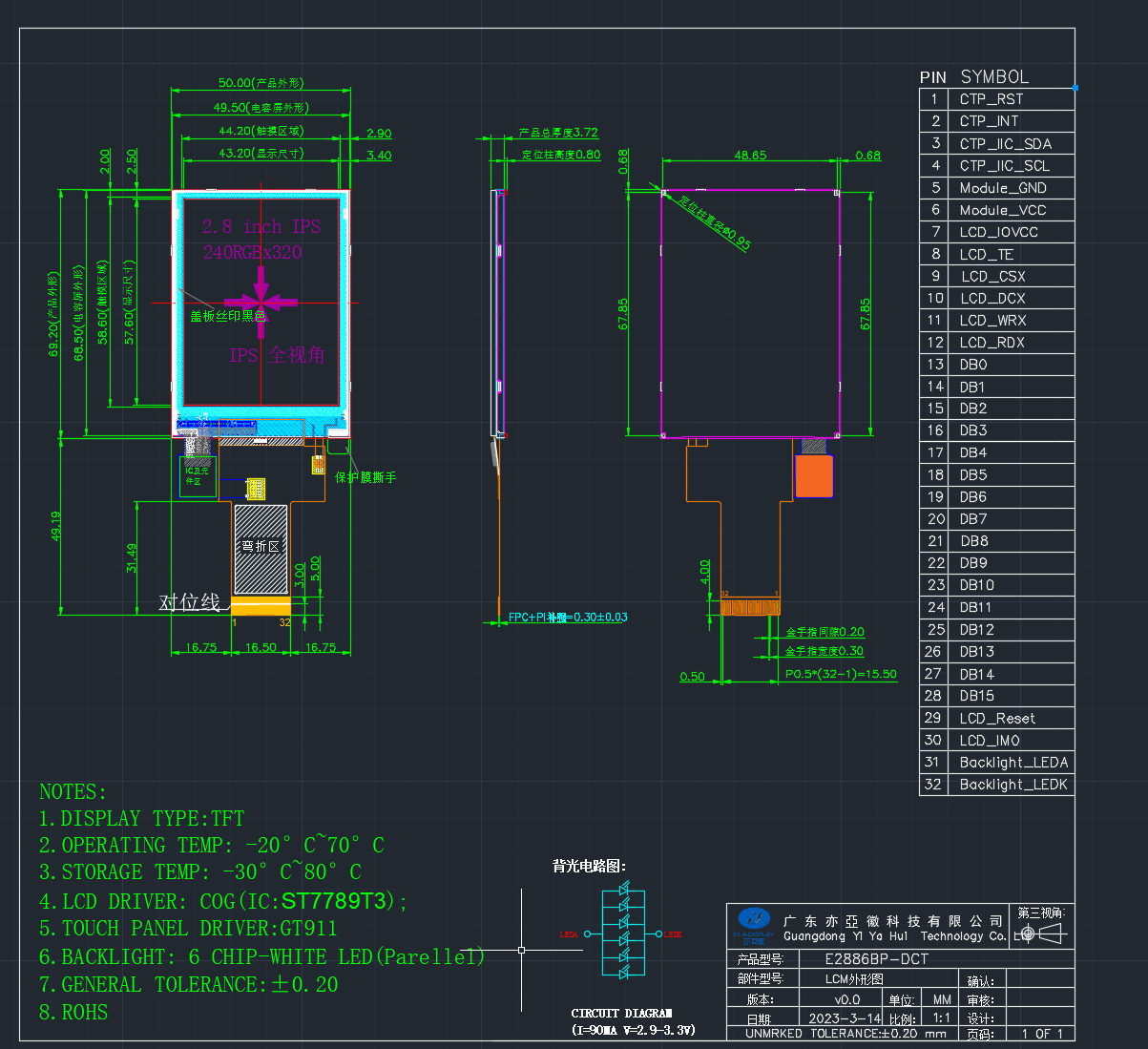This screenshot has width=1148, height=1049.
Task: Select the "Backlight_LEDA" pin entry
Action: point(1013,763)
